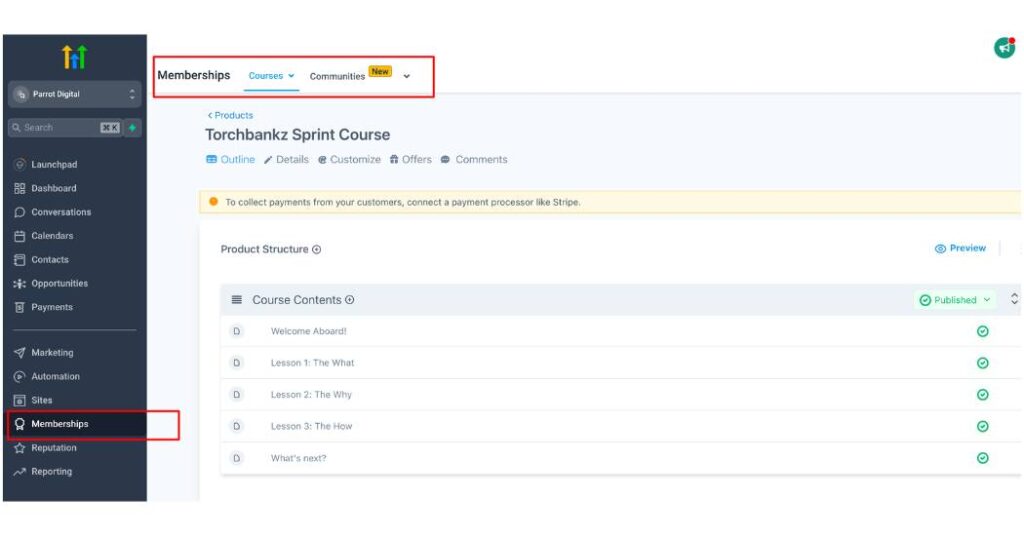Select the Outline tab
Viewport: 1024px width, 536px height.
click(x=230, y=159)
